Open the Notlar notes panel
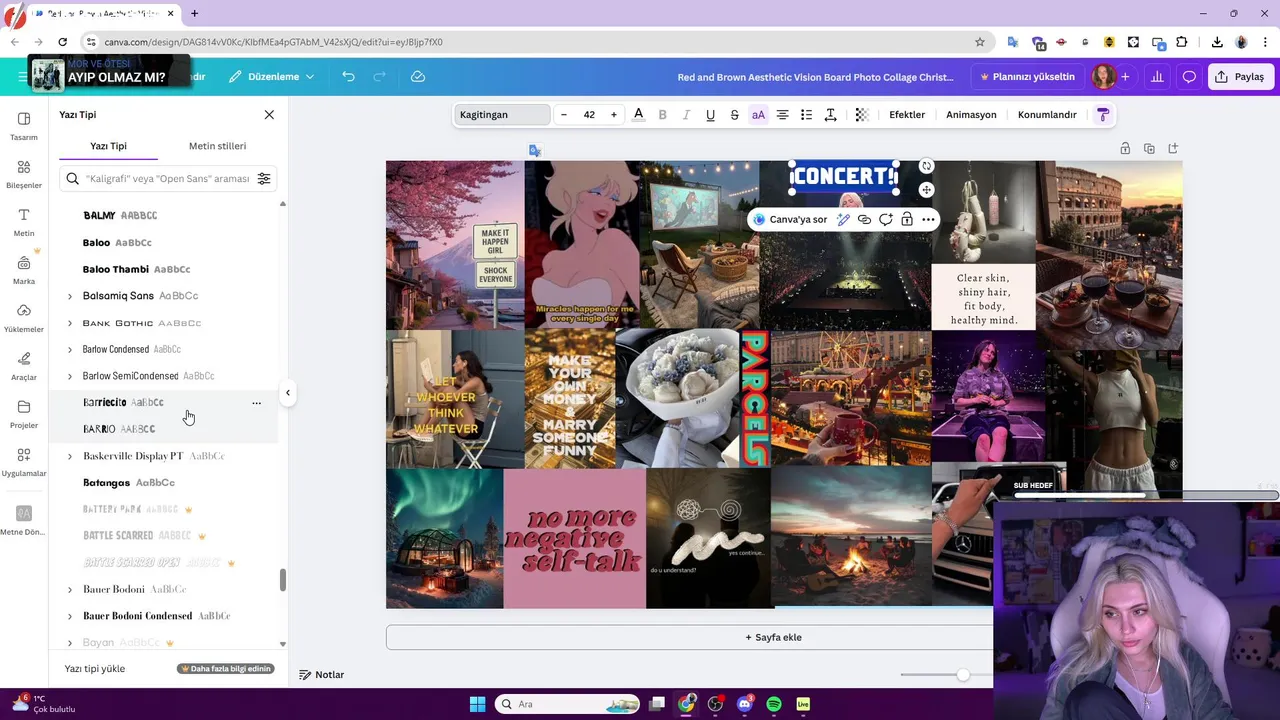This screenshot has width=1280, height=720. (322, 675)
